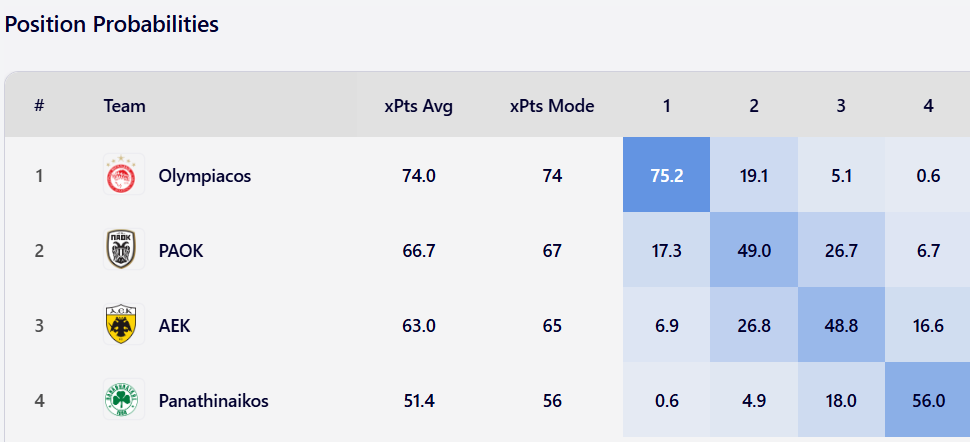Click the Olympiacos club crest icon
The height and width of the screenshot is (442, 970).
(x=123, y=175)
